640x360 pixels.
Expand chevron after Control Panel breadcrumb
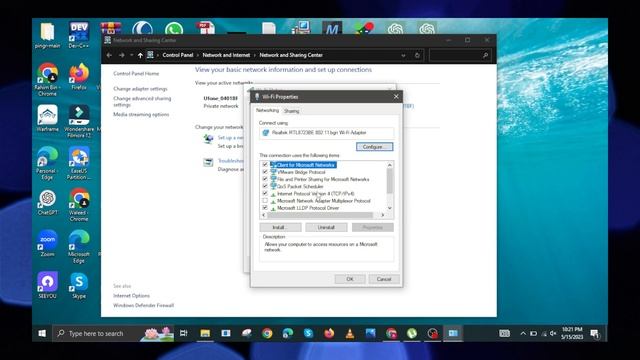coord(198,55)
